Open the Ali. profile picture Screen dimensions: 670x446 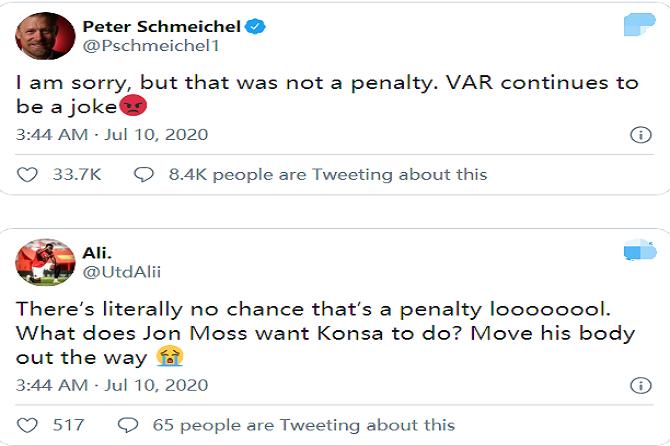pyautogui.click(x=42, y=262)
